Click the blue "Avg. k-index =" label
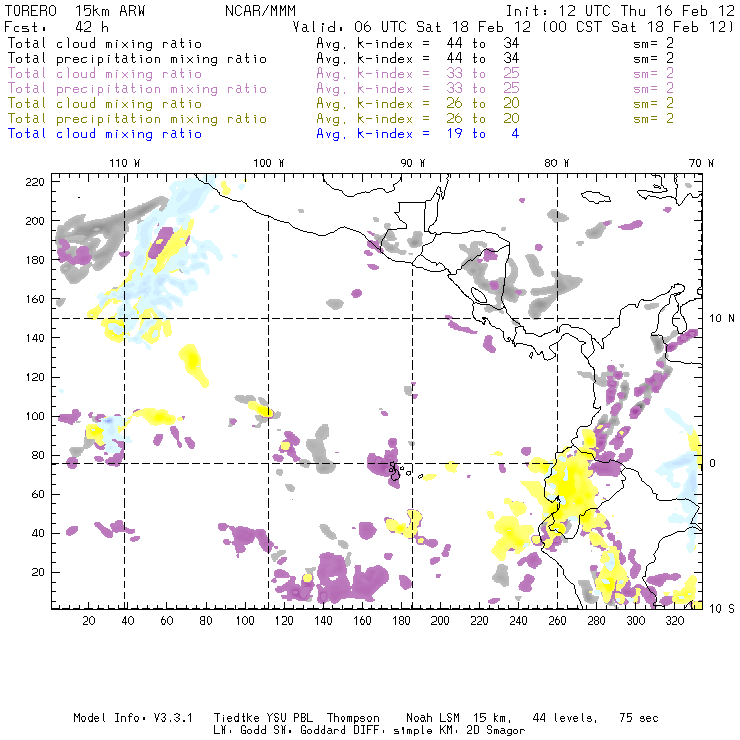The height and width of the screenshot is (740, 740). coord(373,134)
